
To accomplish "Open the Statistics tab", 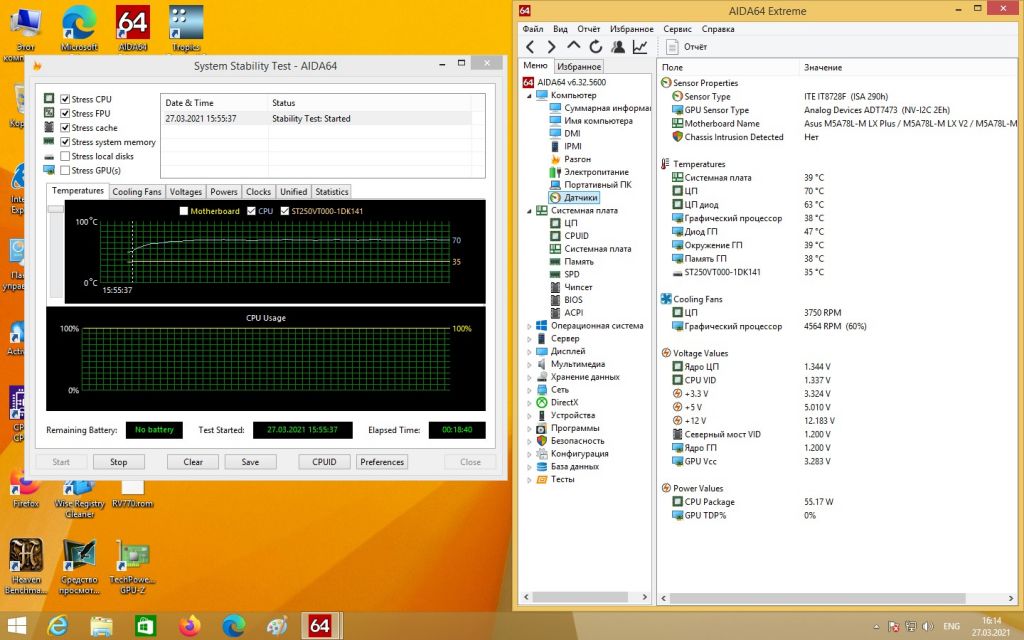I will (332, 192).
